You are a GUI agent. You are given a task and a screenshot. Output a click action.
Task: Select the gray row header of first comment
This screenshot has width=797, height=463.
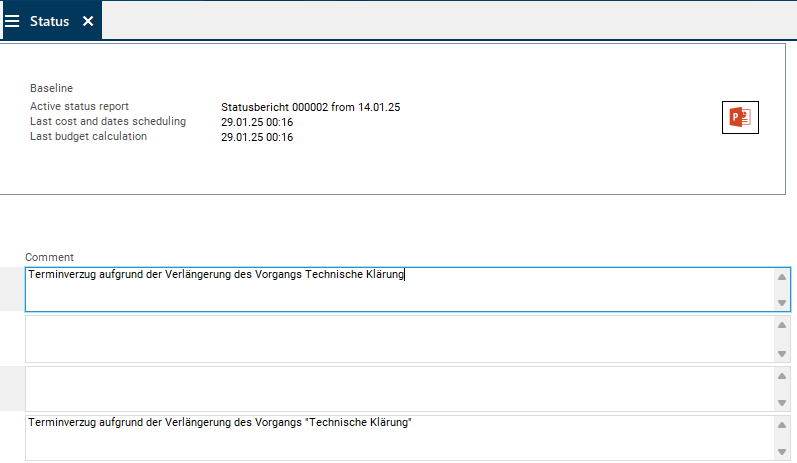pyautogui.click(x=12, y=289)
